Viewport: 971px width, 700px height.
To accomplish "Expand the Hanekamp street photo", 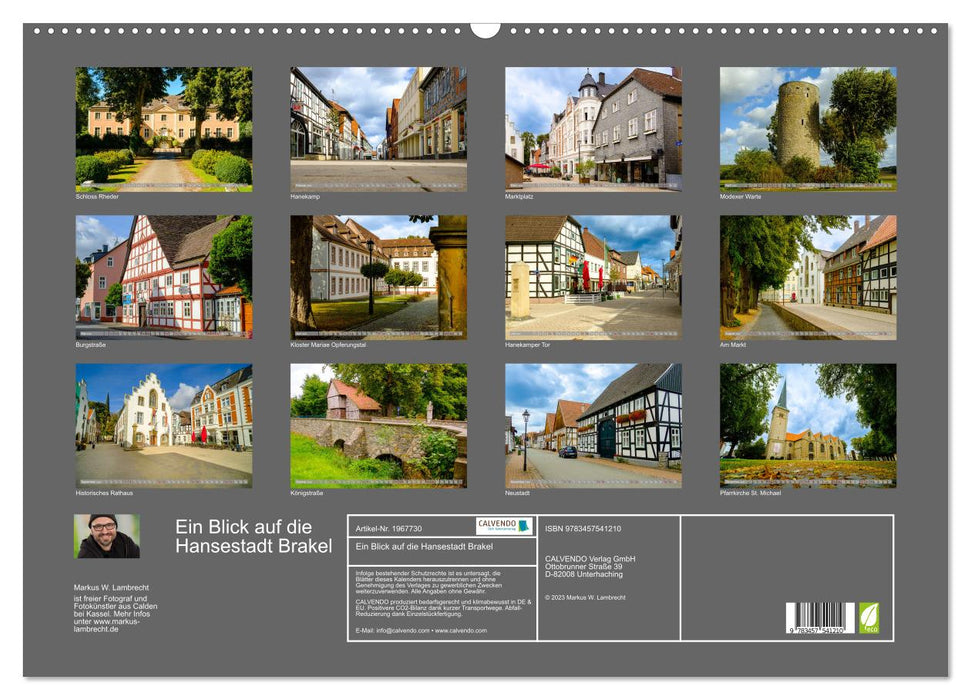I will coord(371,130).
